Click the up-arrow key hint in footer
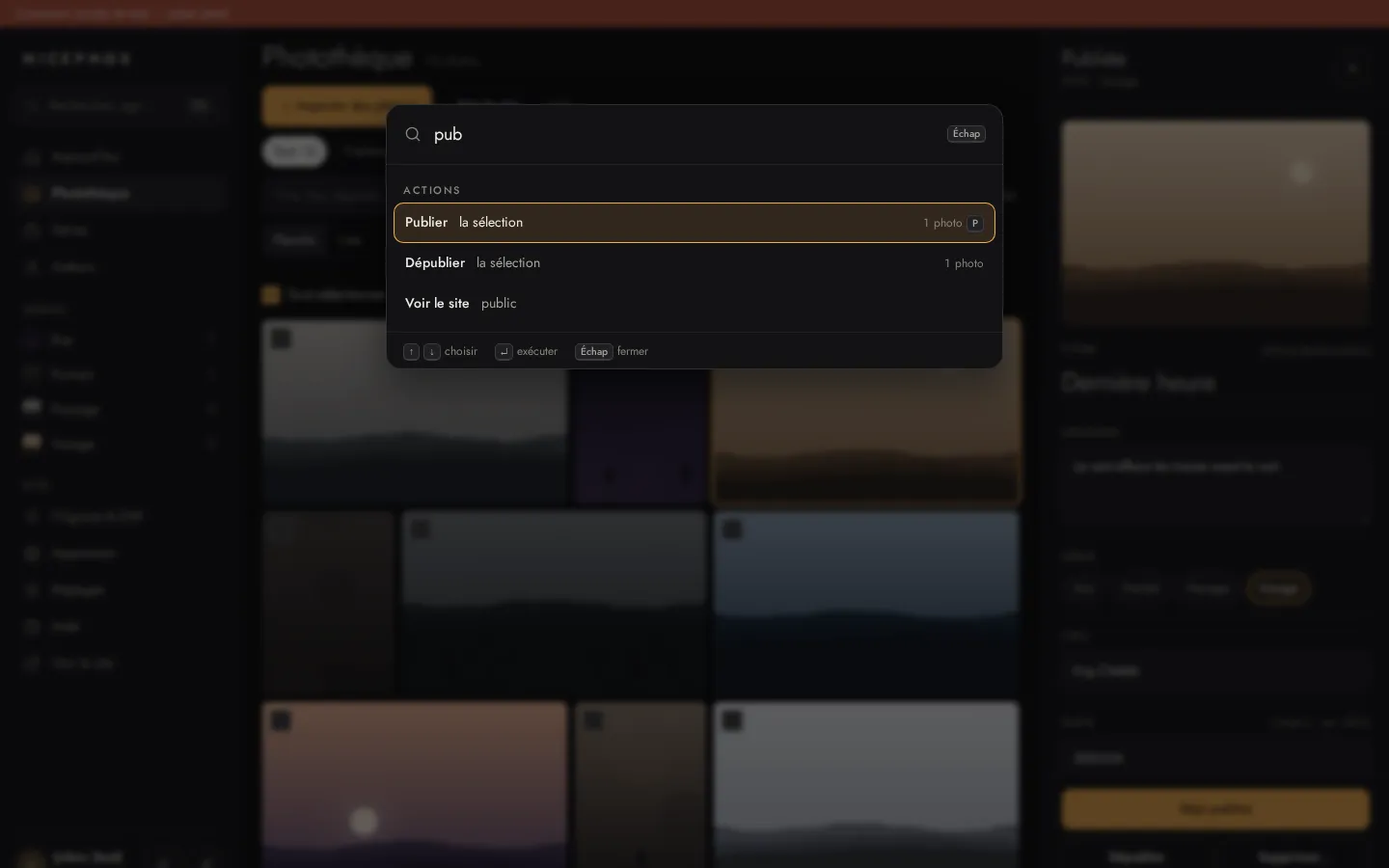1389x868 pixels. click(411, 352)
